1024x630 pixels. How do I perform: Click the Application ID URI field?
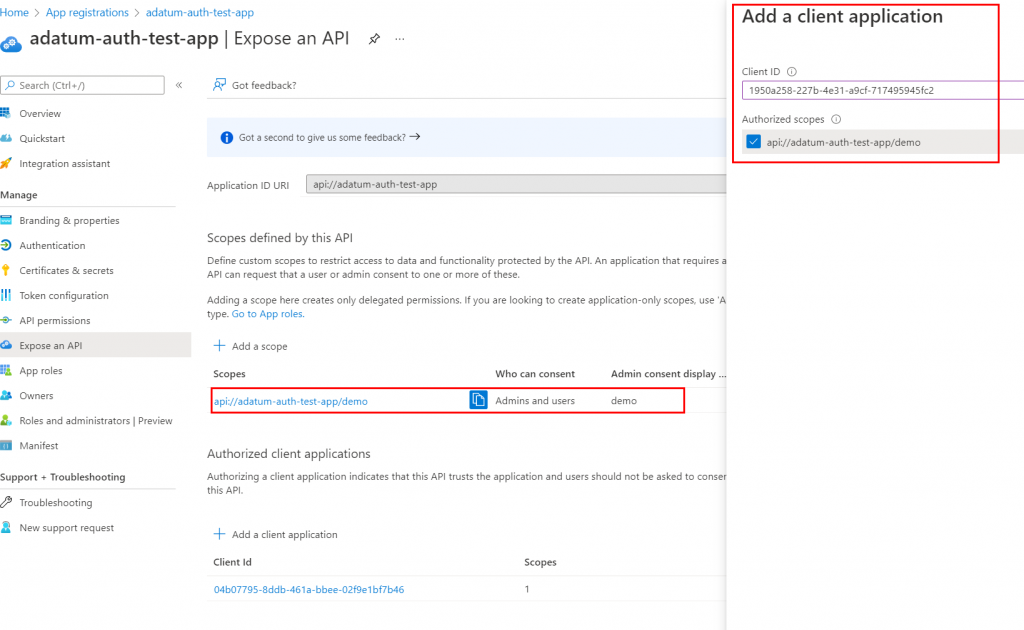[516, 185]
